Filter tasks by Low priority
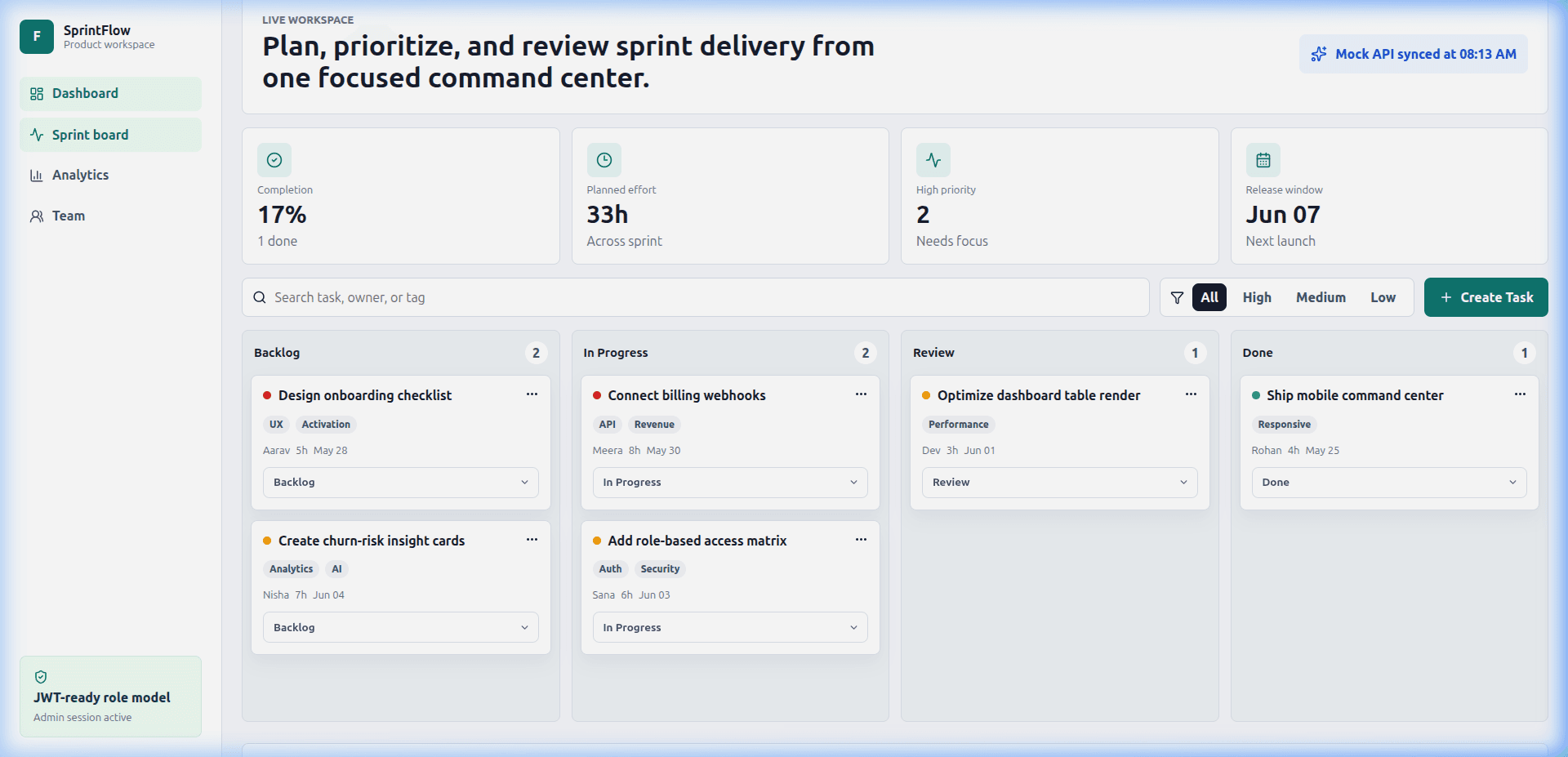 pyautogui.click(x=1383, y=297)
